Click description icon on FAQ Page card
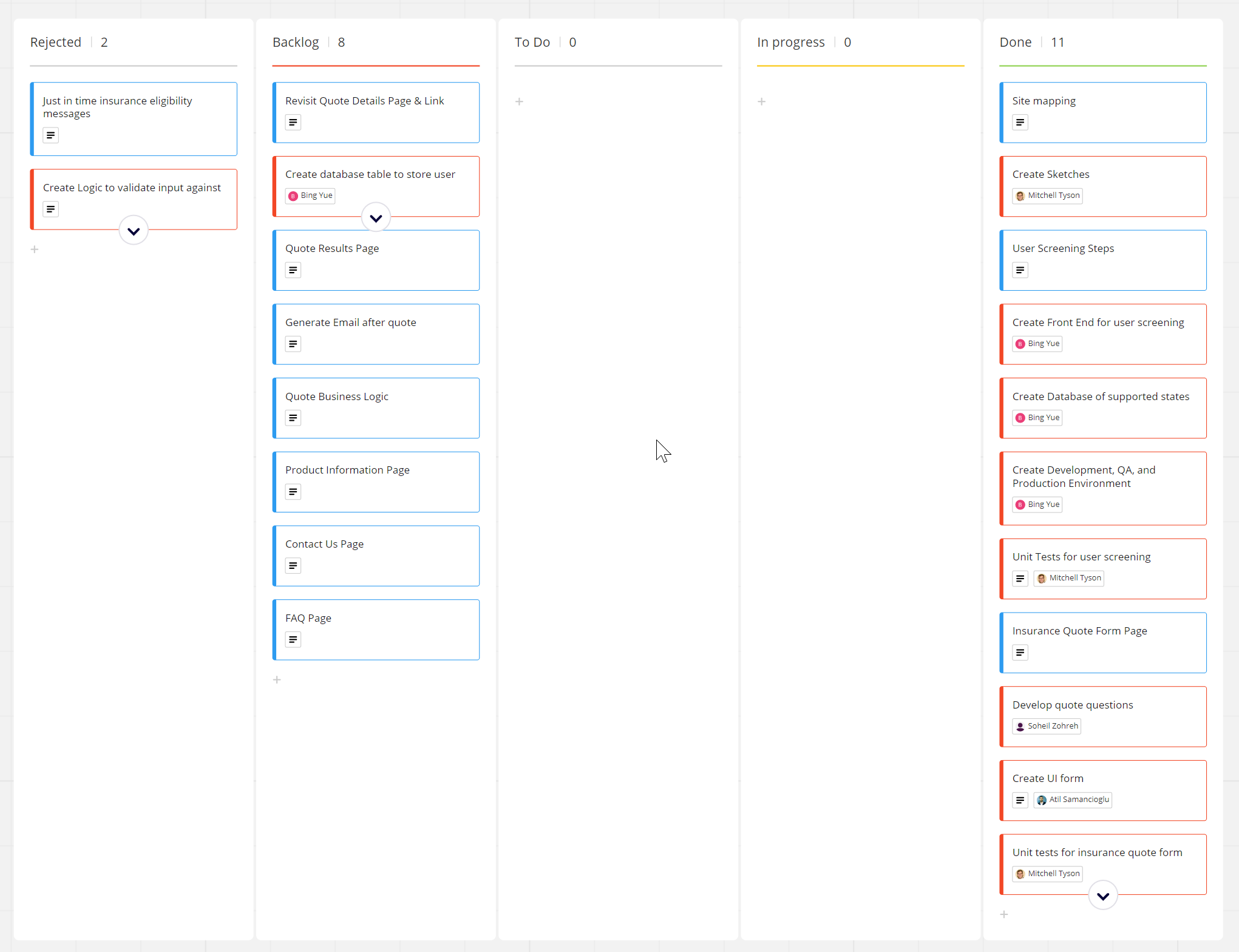The height and width of the screenshot is (952, 1239). point(293,639)
